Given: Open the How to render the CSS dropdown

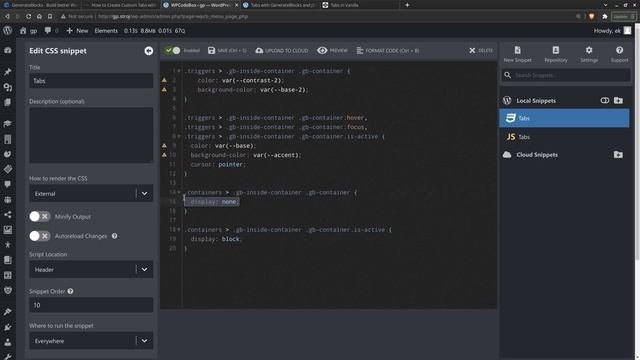Looking at the screenshot, I should click(x=91, y=193).
